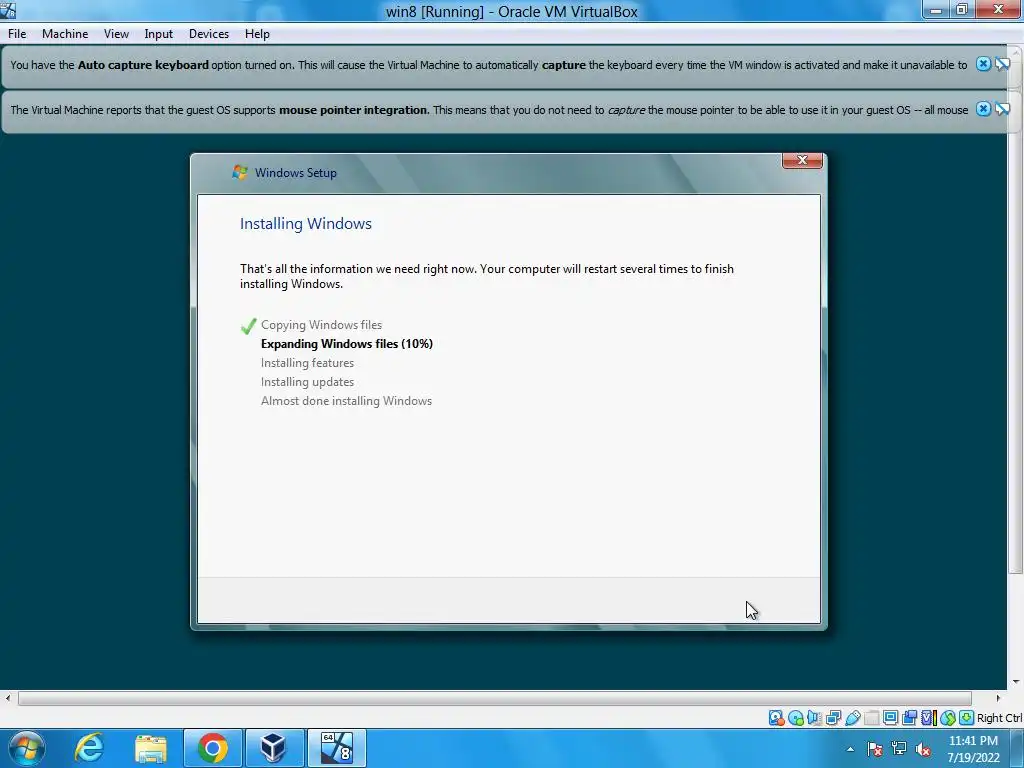The width and height of the screenshot is (1024, 768).
Task: Click the Copying Windows files step text
Action: 321,325
